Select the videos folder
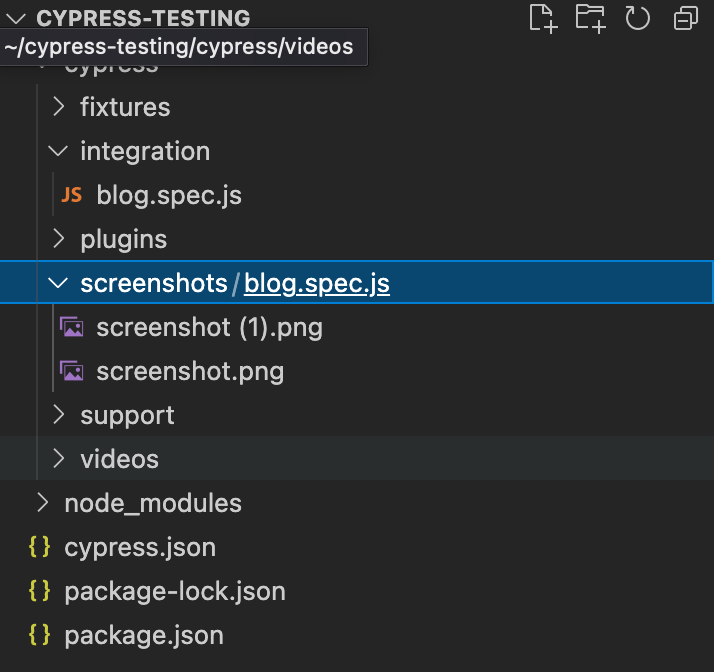Screen dimensions: 714x672 119,459
